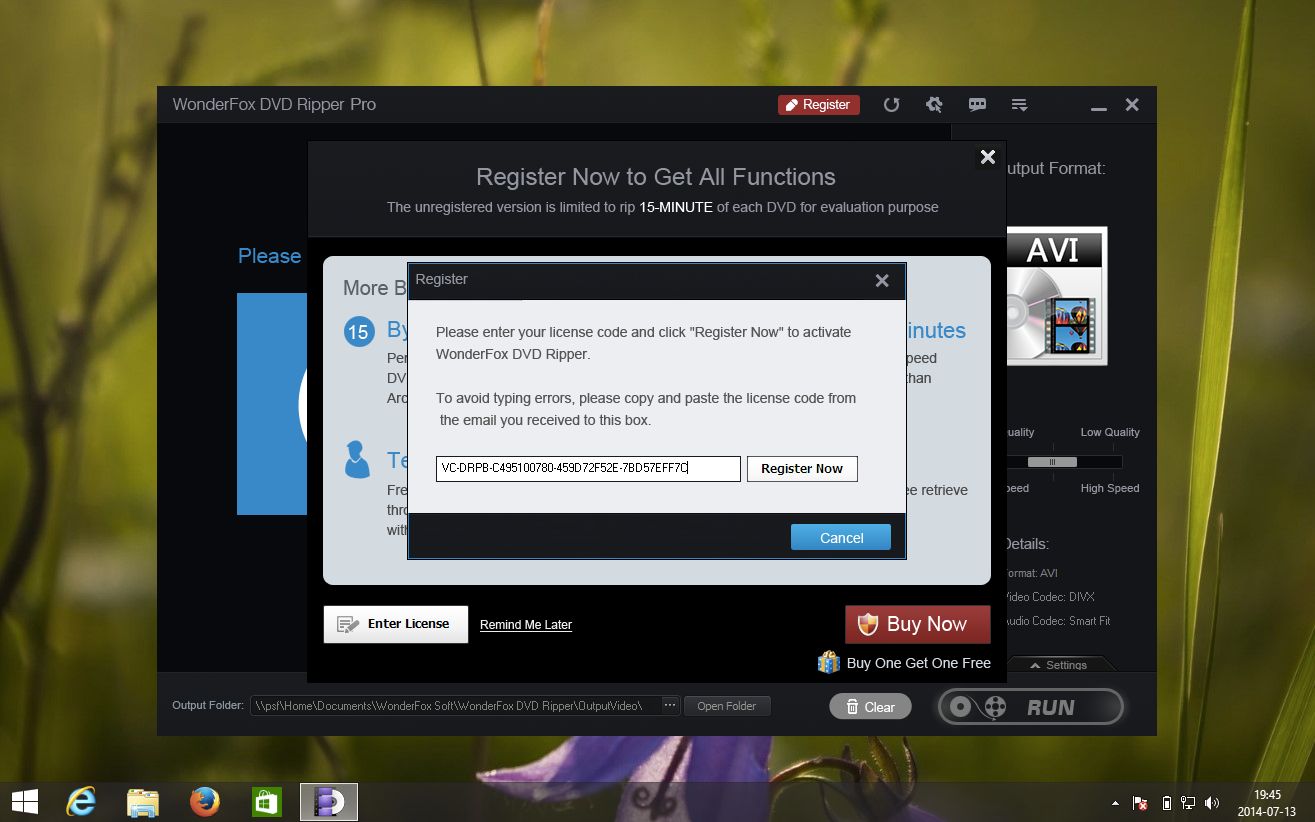This screenshot has width=1315, height=822.
Task: Click the 'Low Quality' label
Action: coord(1110,432)
